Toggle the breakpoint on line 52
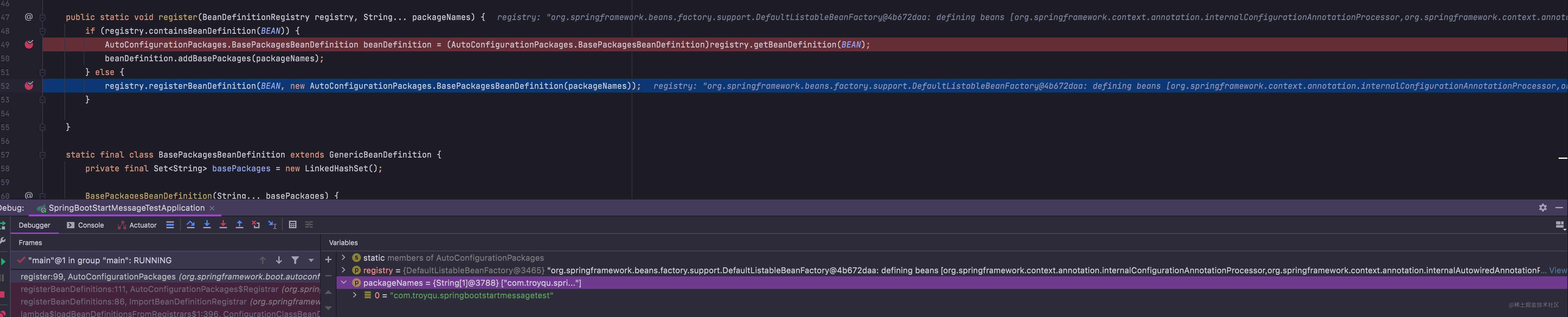This screenshot has height=317, width=1568. [28, 86]
